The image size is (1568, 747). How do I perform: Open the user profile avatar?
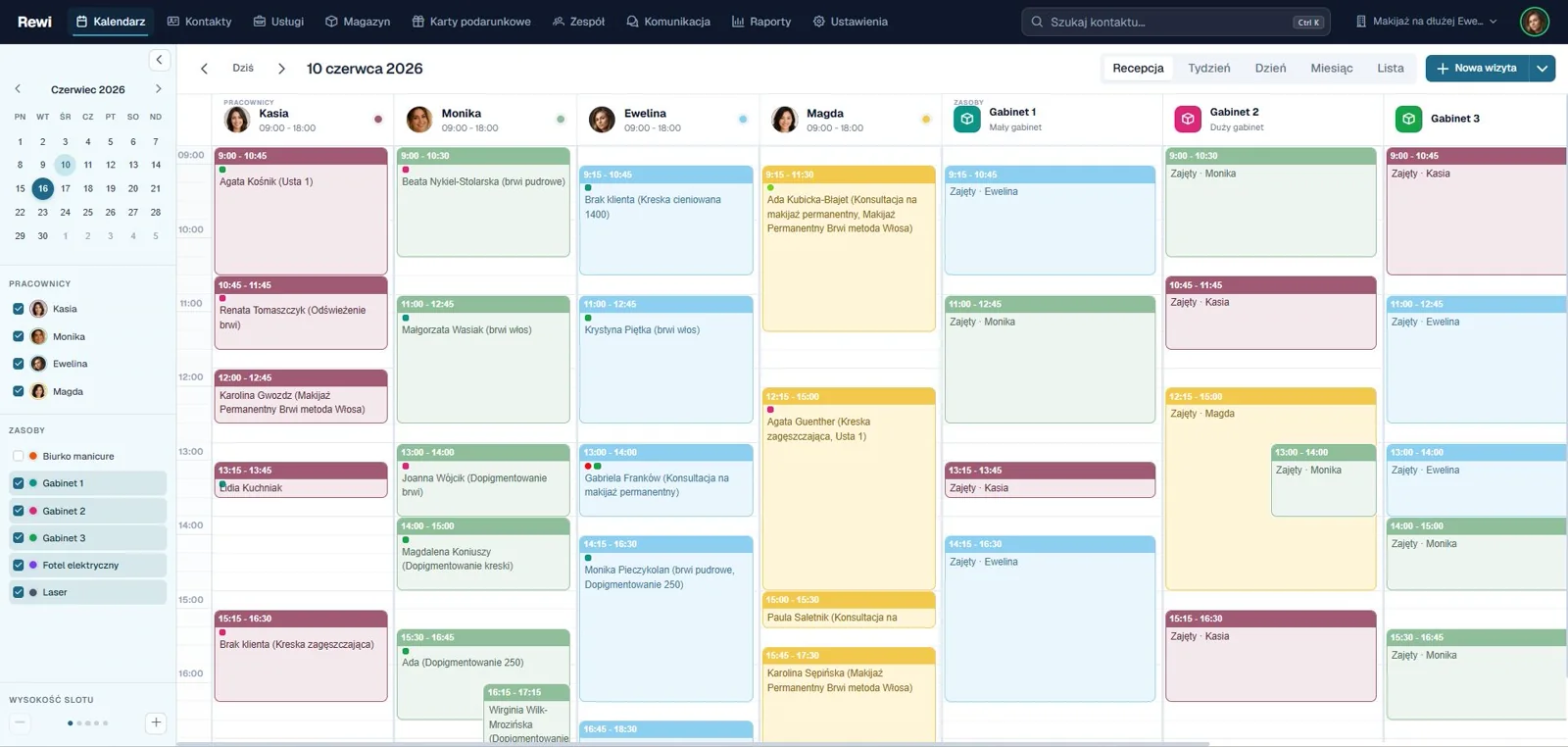coord(1534,22)
